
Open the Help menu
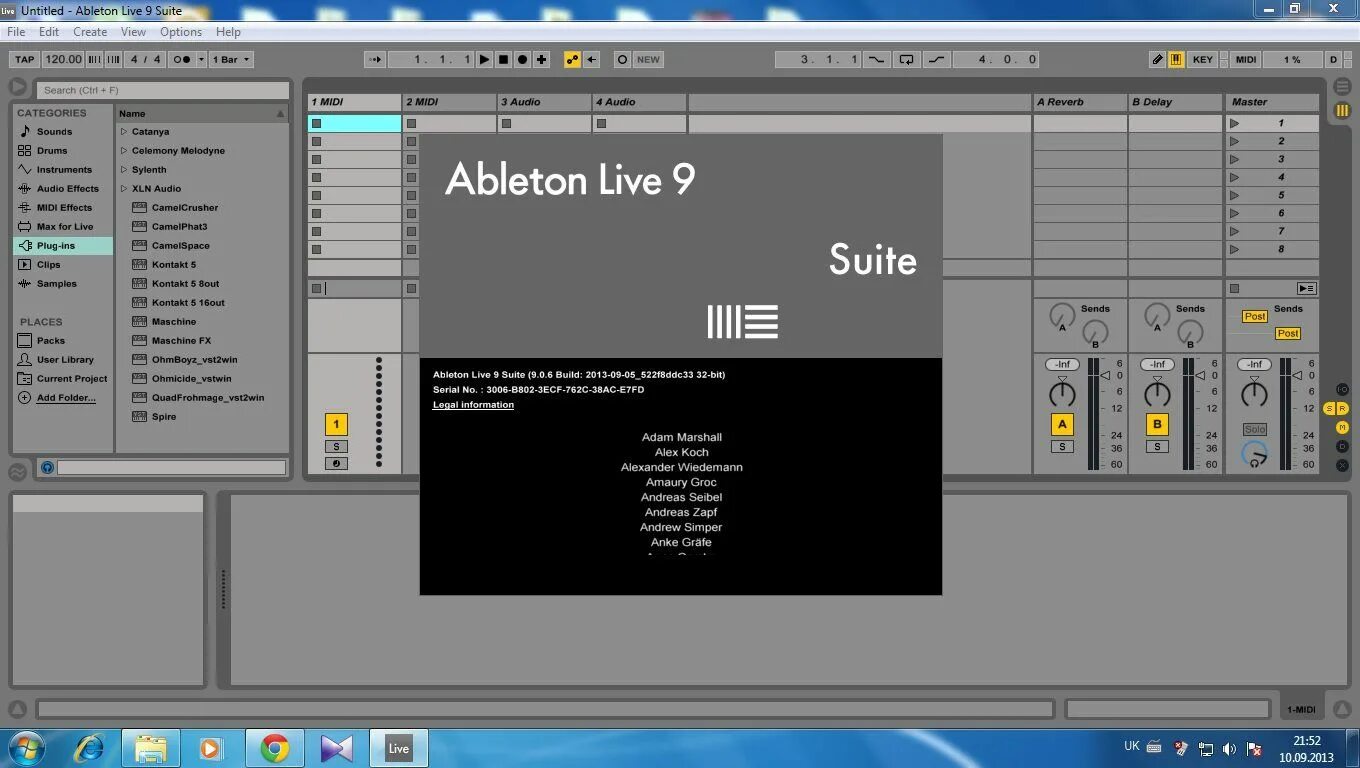point(228,32)
